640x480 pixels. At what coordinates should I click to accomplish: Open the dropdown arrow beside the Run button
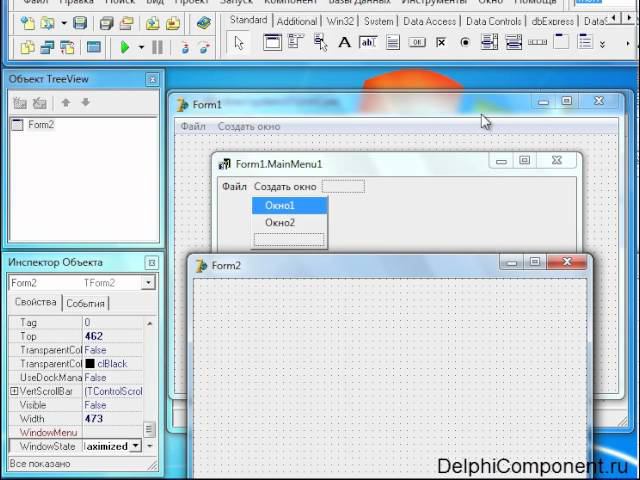pyautogui.click(x=141, y=47)
